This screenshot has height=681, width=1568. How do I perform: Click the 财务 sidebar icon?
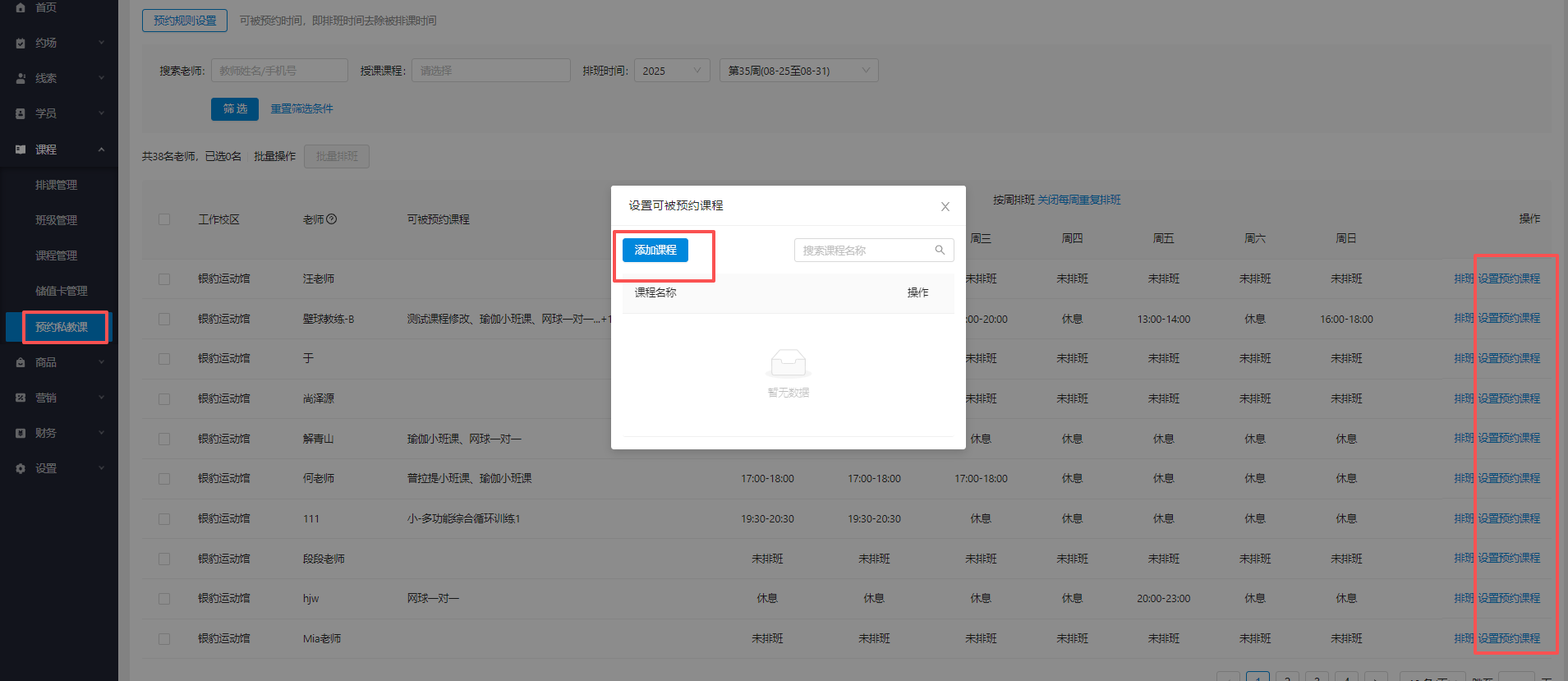21,433
